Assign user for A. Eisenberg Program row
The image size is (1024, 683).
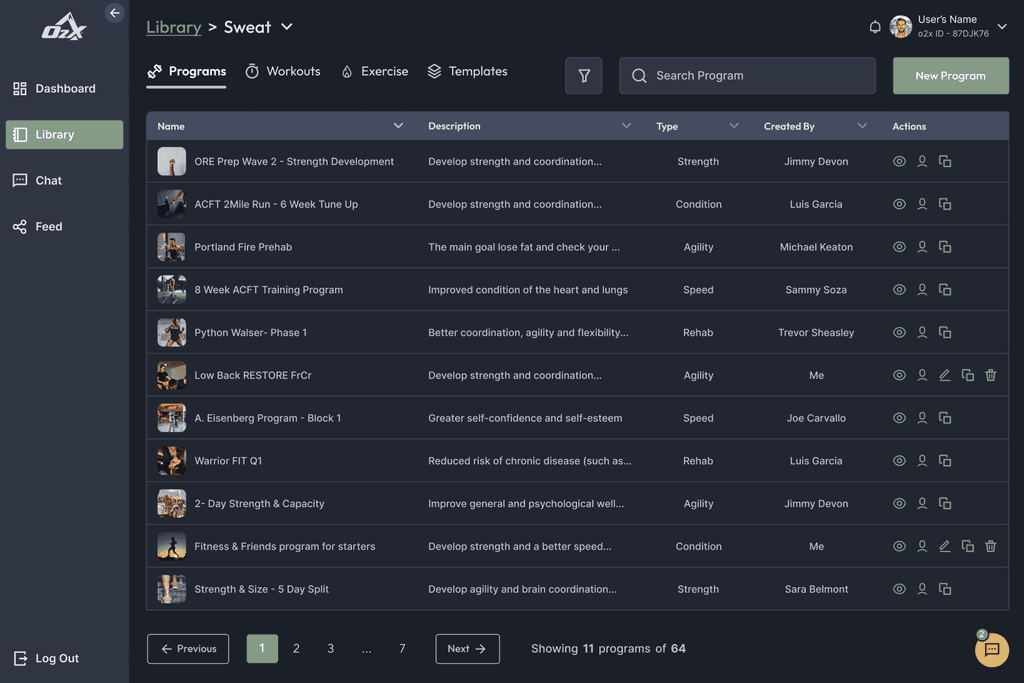tap(922, 418)
